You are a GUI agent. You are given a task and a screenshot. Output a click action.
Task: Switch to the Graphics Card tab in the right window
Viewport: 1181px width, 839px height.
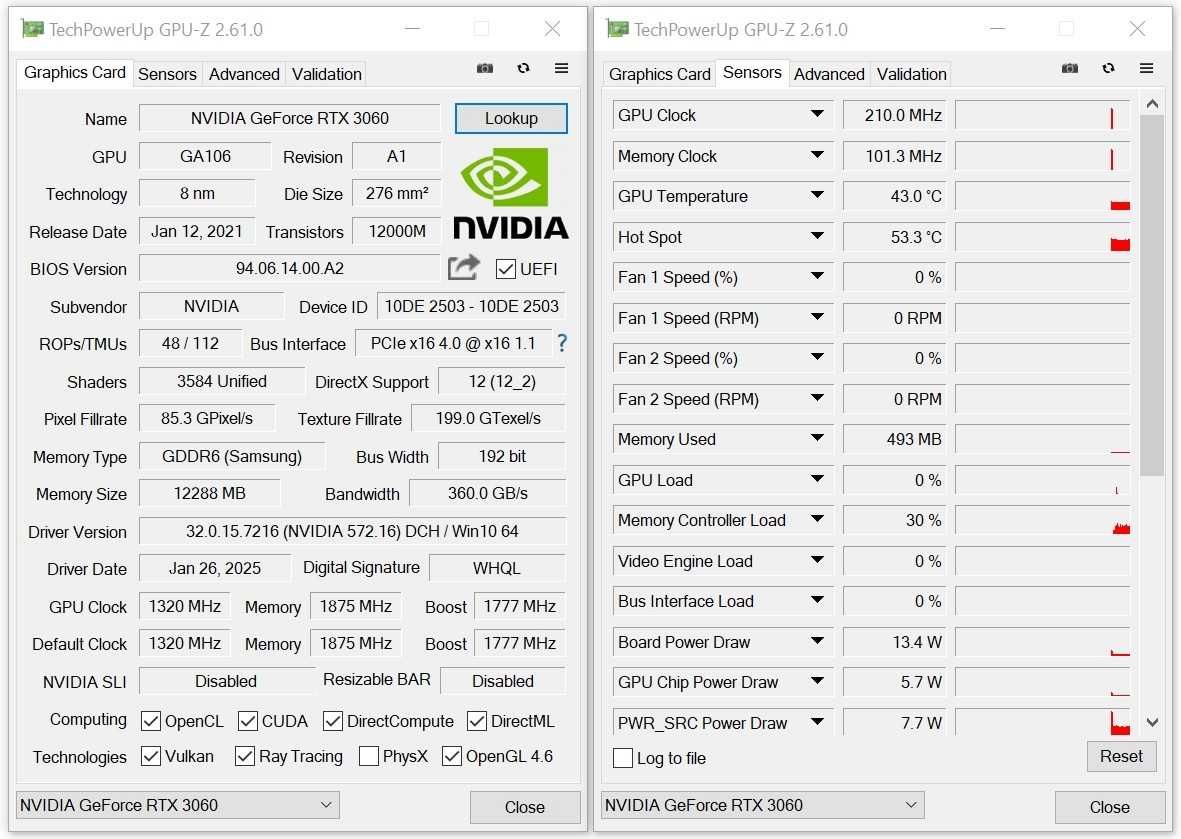coord(660,74)
